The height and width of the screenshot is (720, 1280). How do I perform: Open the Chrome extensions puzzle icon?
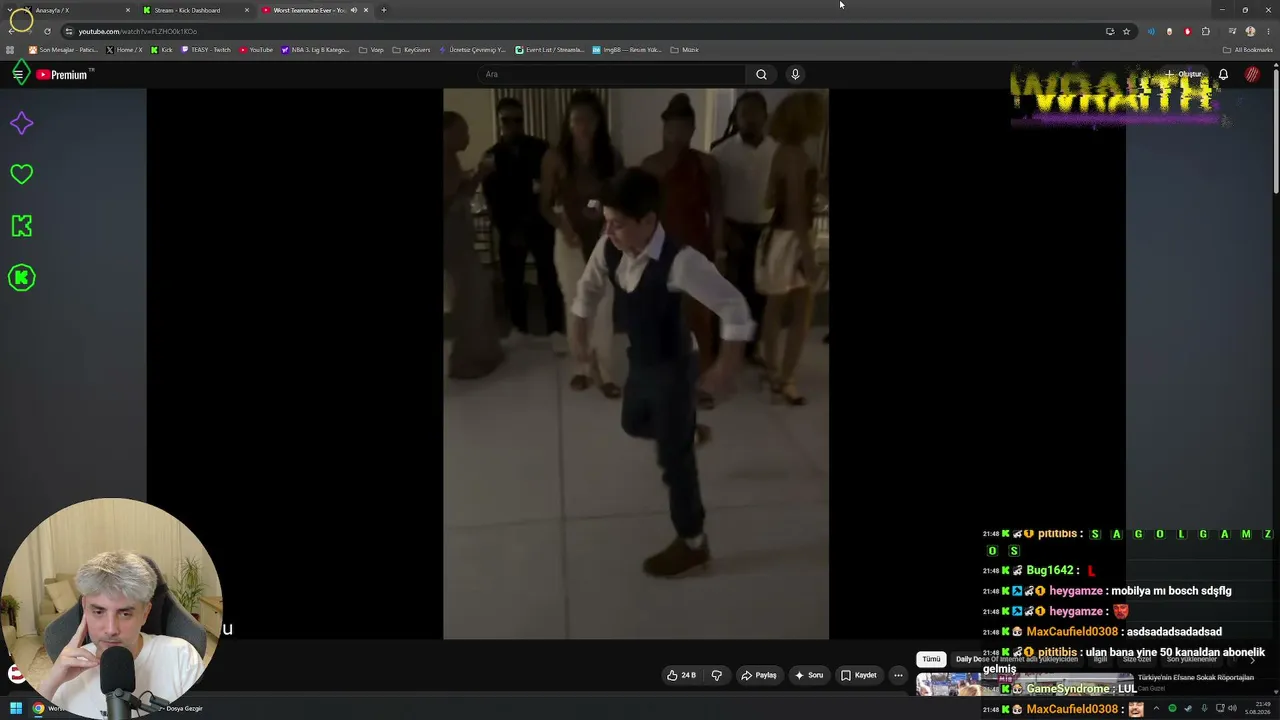point(1206,31)
